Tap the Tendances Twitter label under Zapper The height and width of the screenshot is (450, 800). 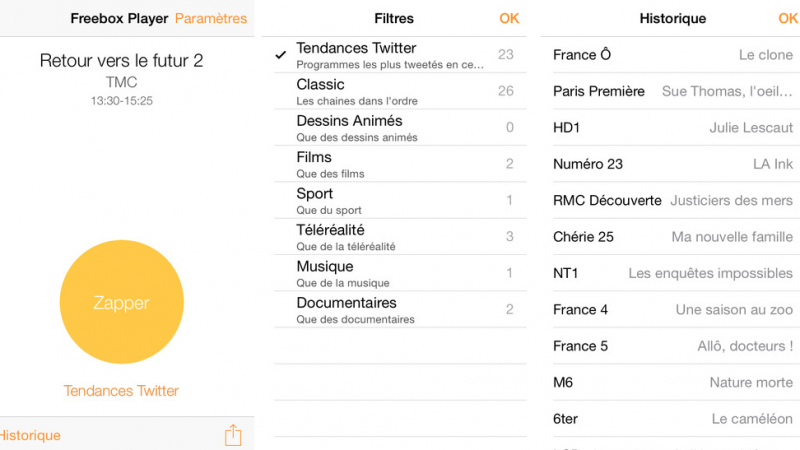point(121,391)
